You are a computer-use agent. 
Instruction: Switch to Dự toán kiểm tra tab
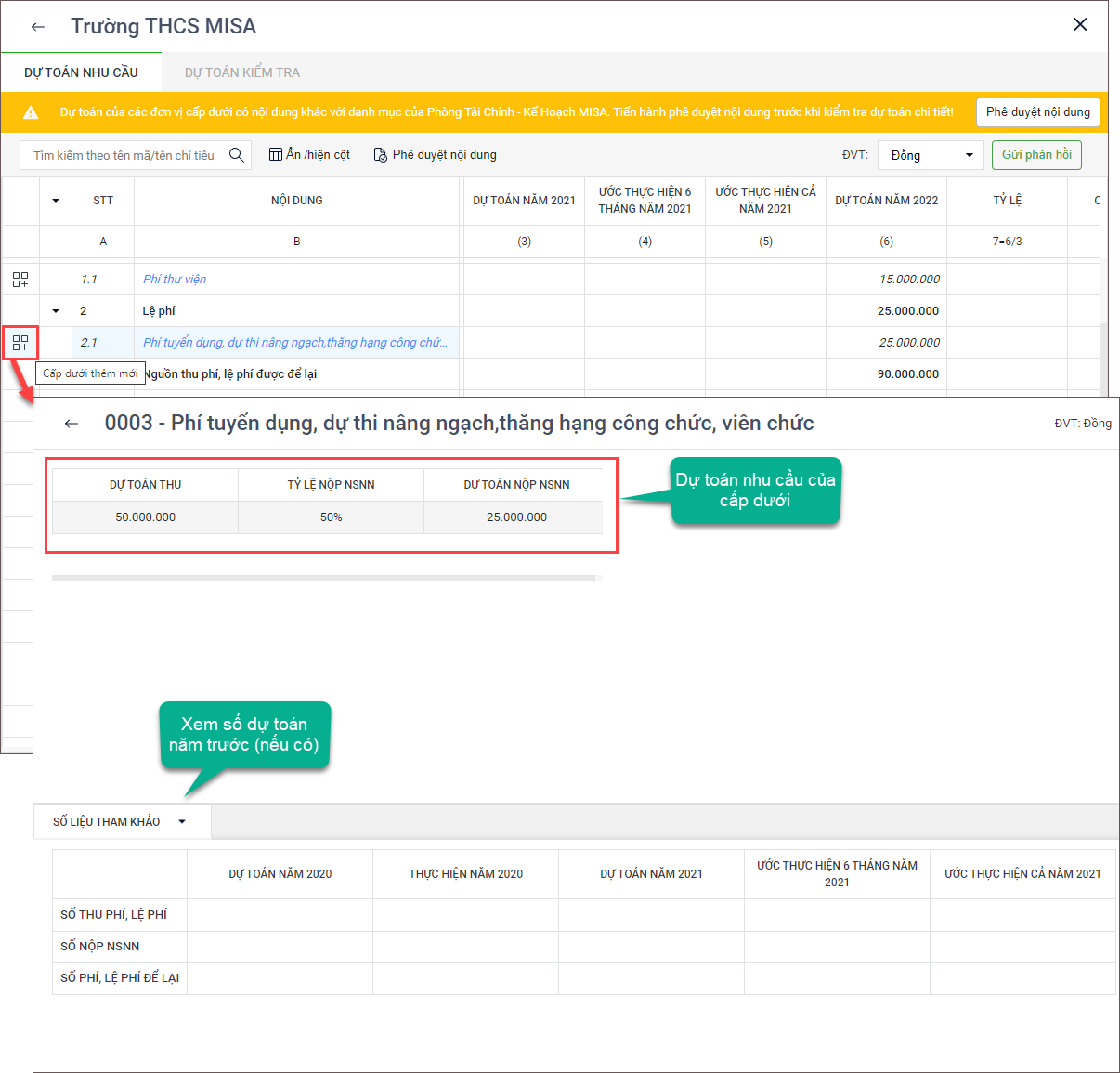[241, 72]
